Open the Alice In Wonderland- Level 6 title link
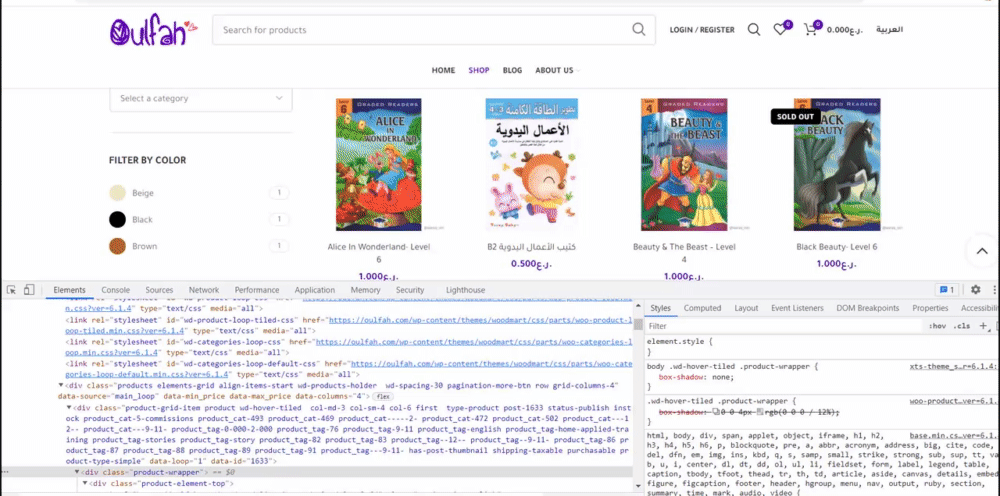Screen dimensions: 1000x496 point(379,253)
